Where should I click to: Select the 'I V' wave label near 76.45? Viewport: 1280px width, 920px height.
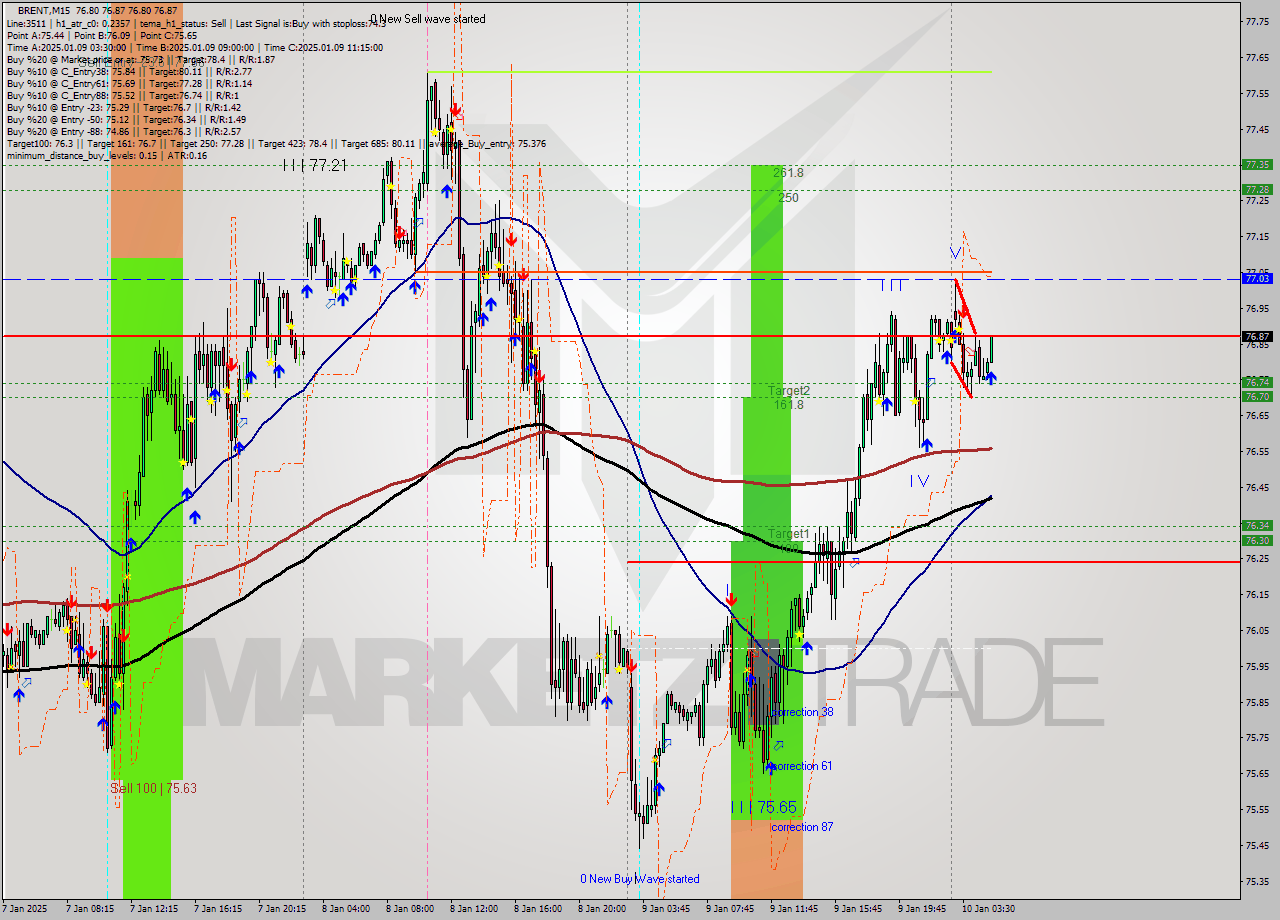coord(920,481)
